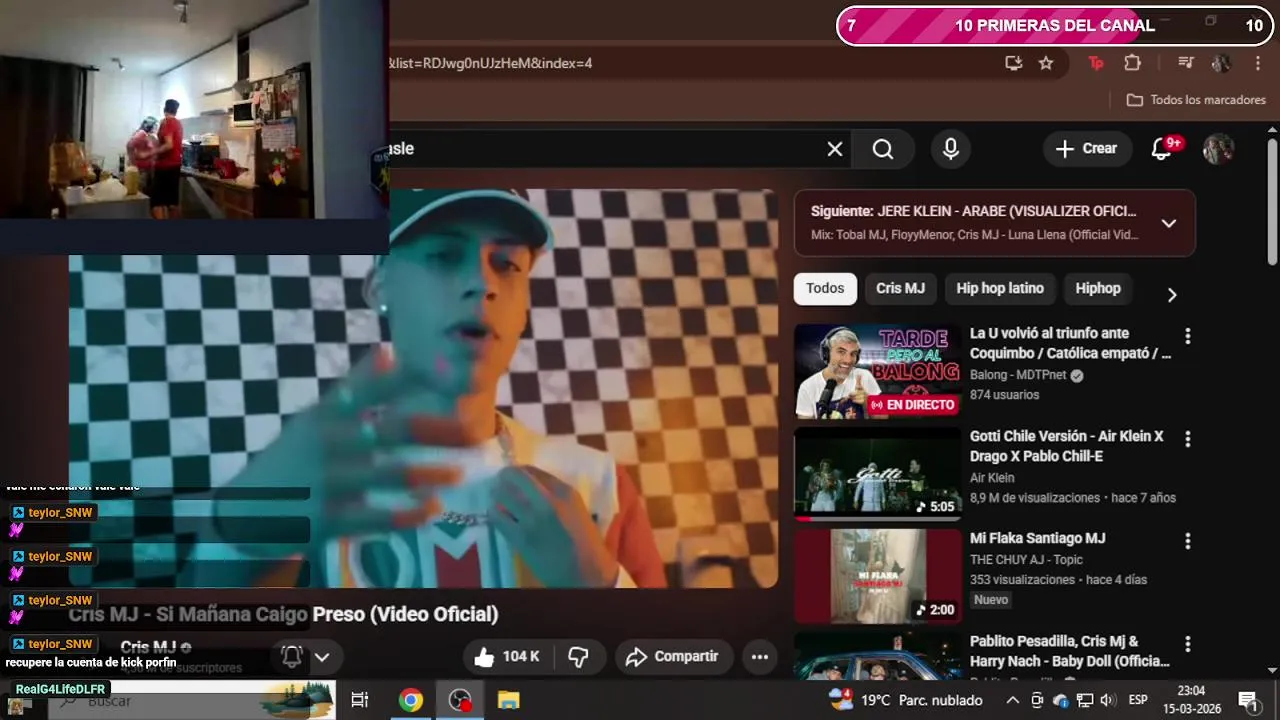Open the network tray icon
The width and height of the screenshot is (1280, 720).
point(1085,700)
